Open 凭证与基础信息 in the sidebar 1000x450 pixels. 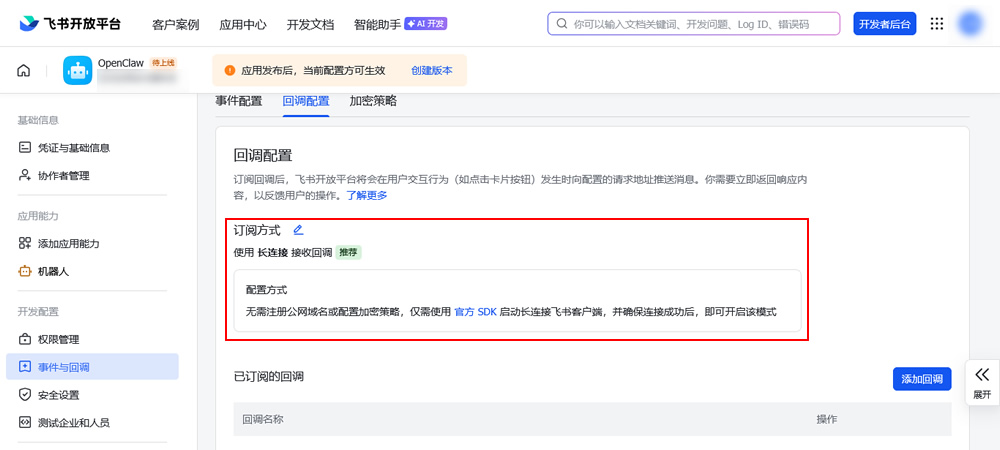73,148
